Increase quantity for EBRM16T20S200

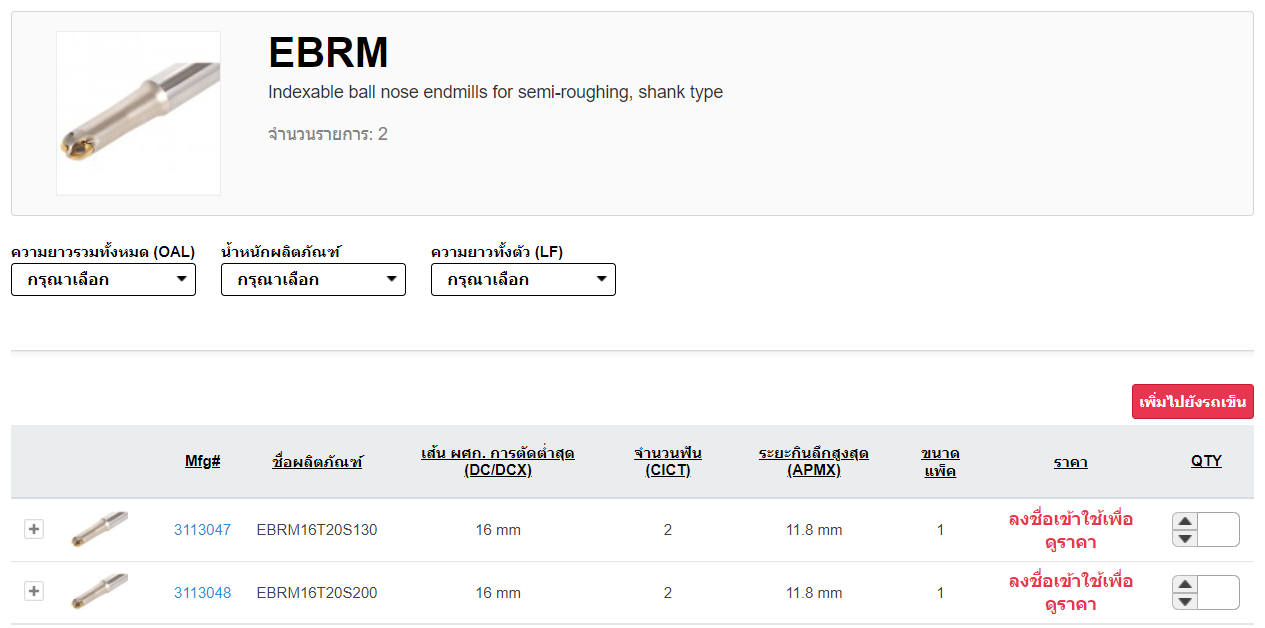(1185, 584)
